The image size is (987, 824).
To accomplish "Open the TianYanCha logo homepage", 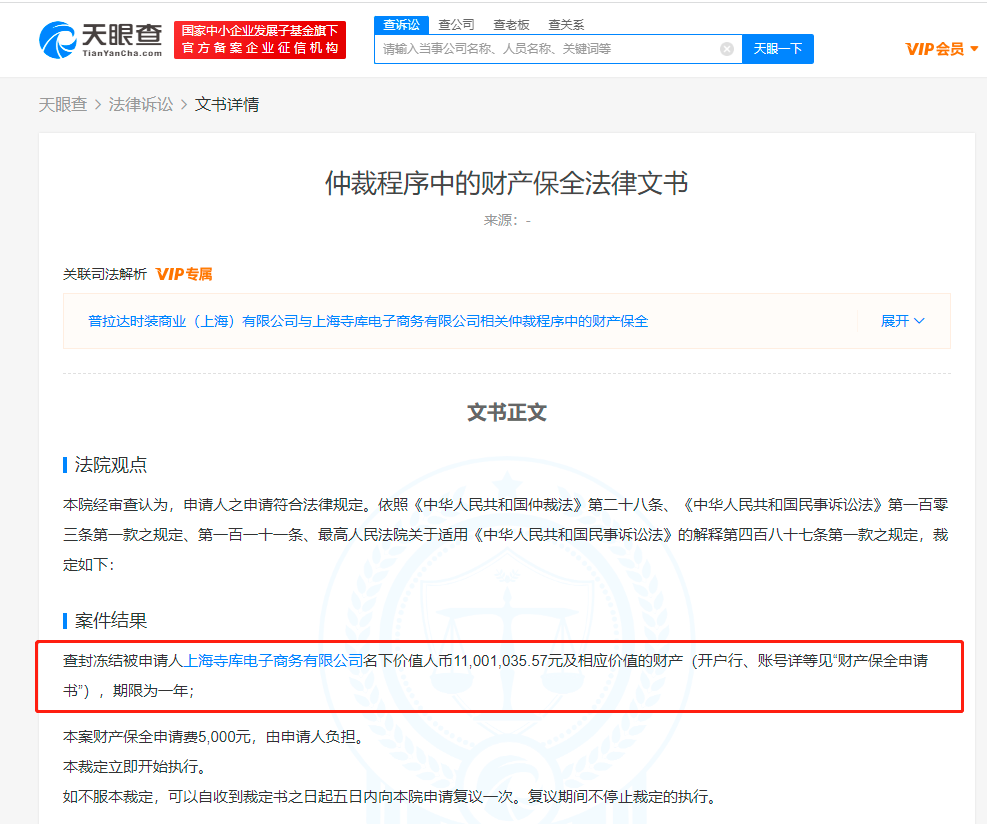I will click(101, 40).
